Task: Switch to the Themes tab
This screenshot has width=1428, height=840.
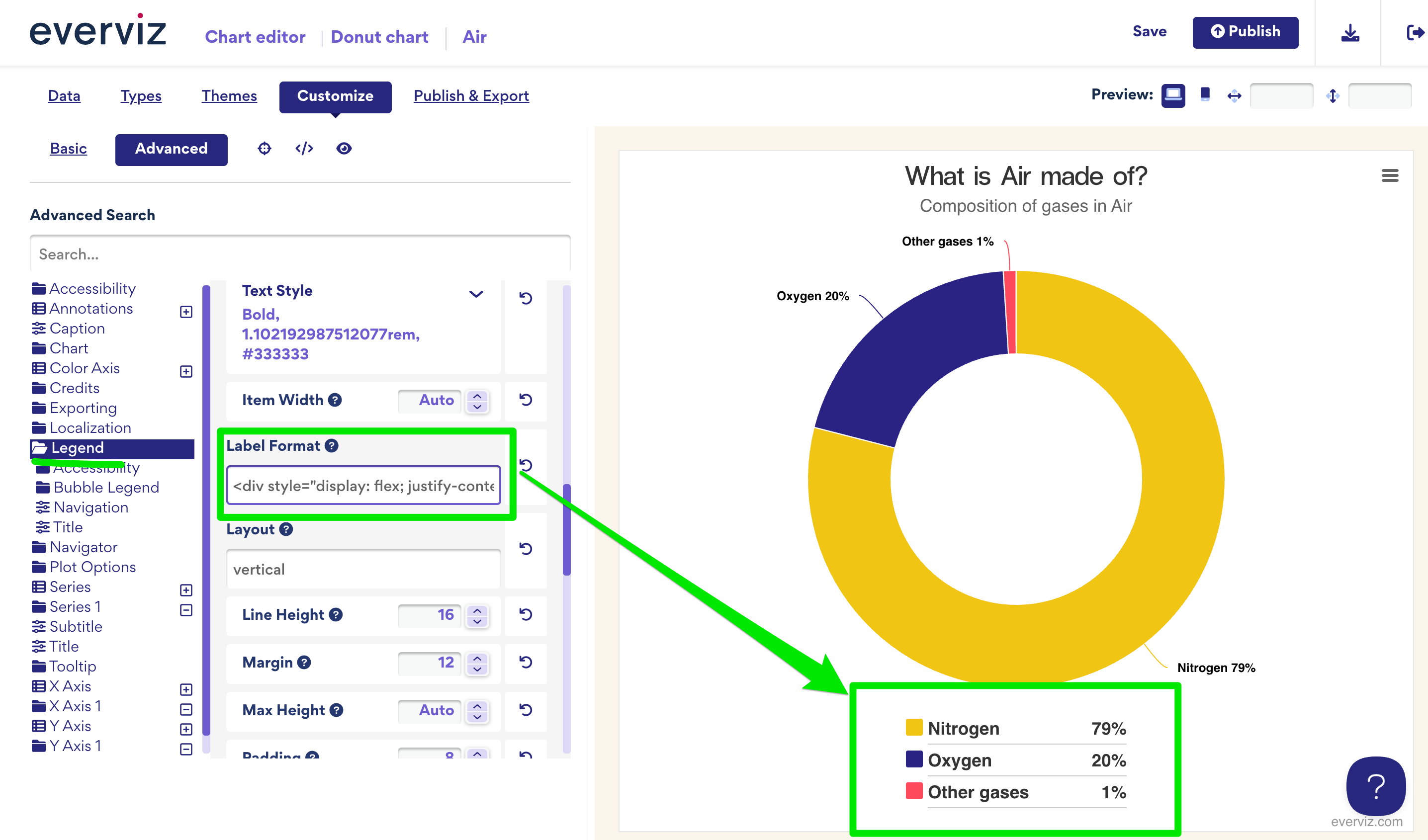Action: click(x=229, y=96)
